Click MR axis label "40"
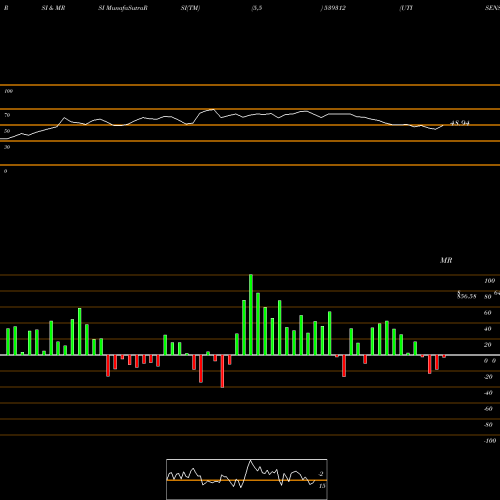The image size is (500, 500). [x=488, y=329]
